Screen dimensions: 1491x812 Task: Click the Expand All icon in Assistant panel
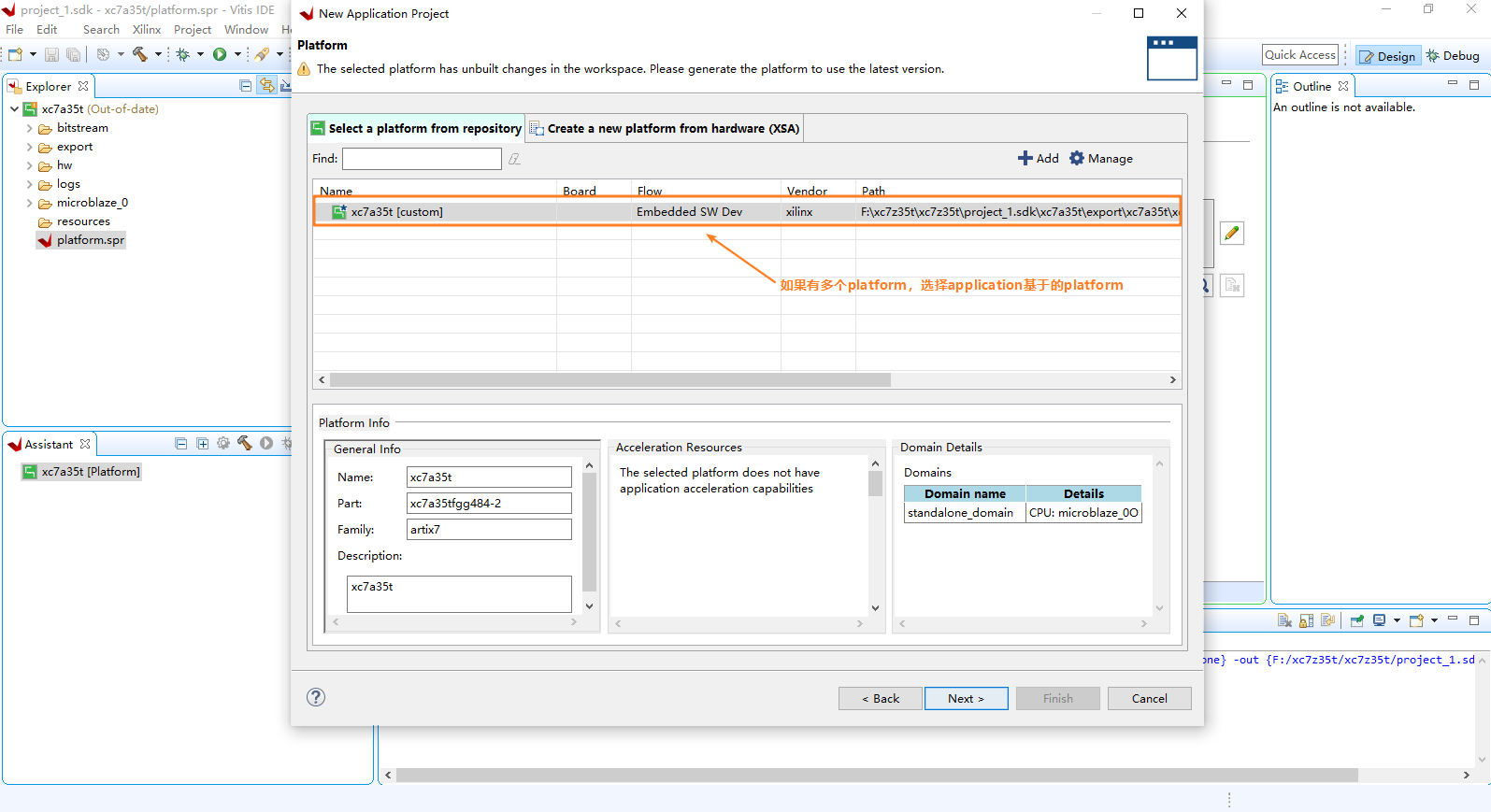[203, 444]
